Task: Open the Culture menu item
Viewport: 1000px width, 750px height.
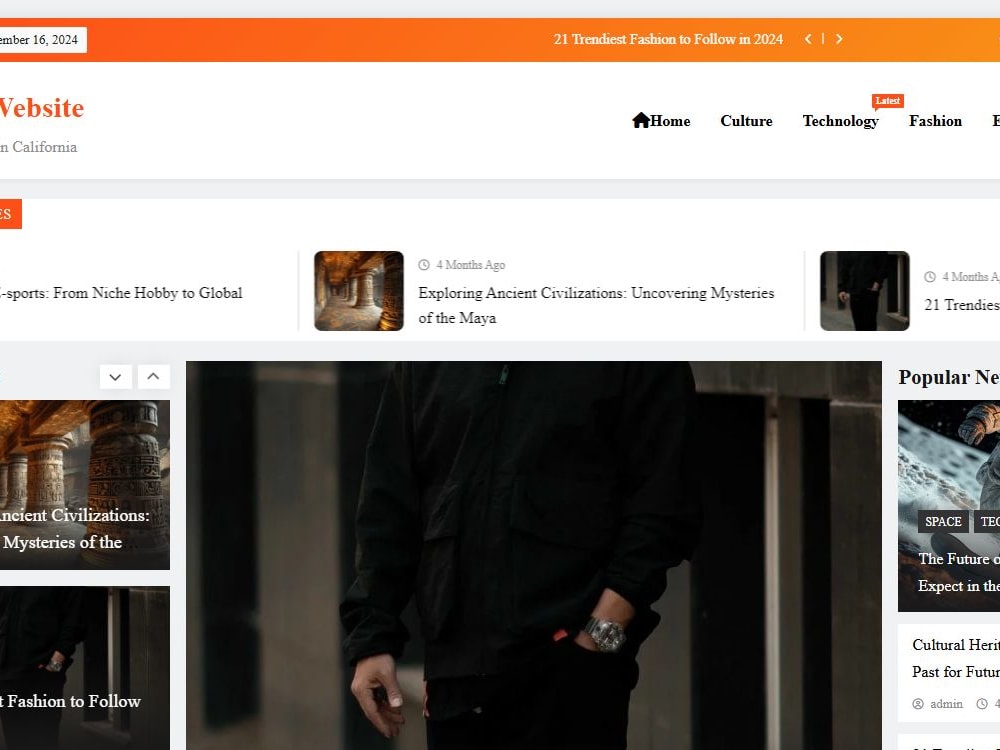Action: (x=746, y=121)
